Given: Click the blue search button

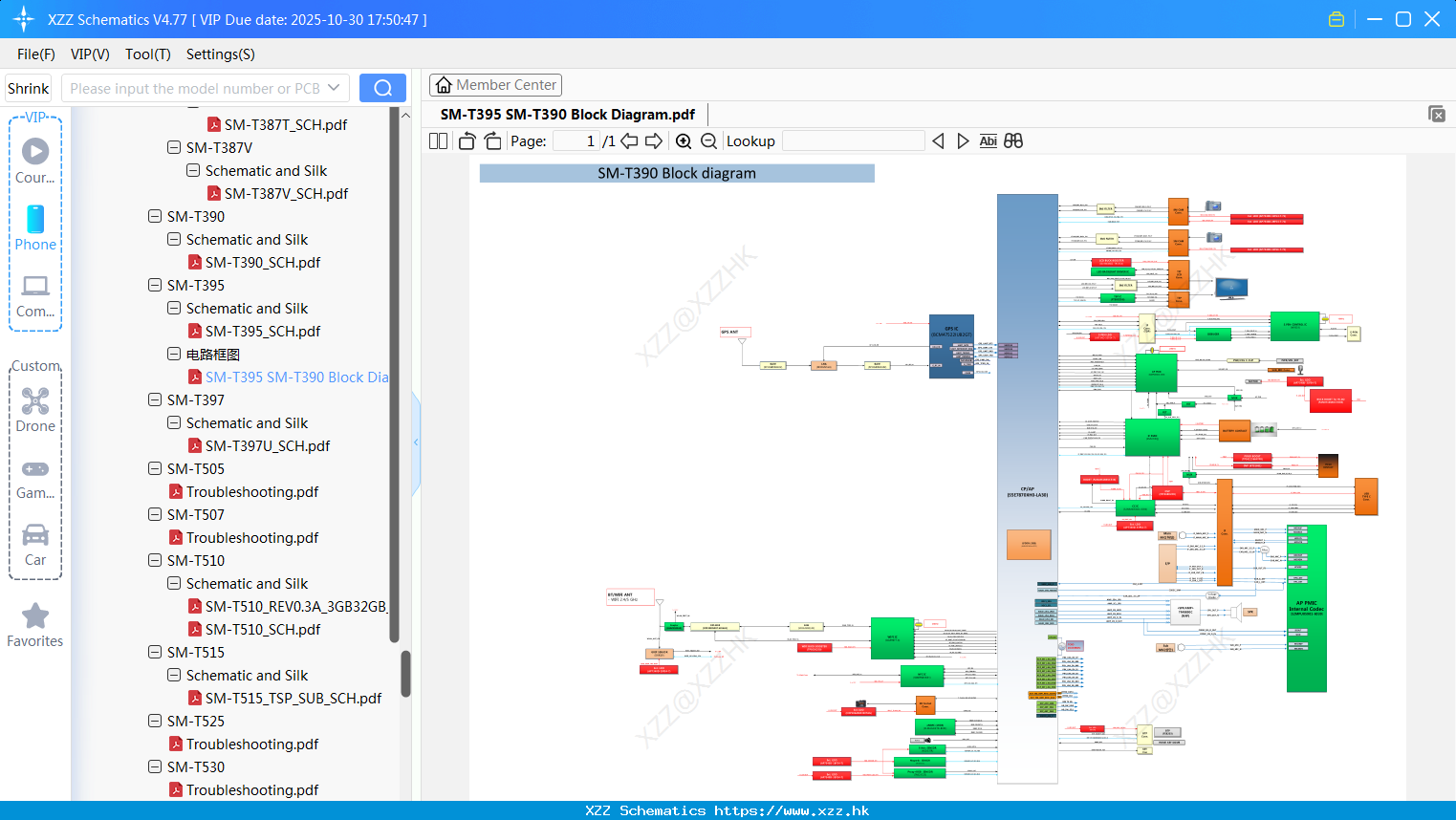Looking at the screenshot, I should click(382, 88).
